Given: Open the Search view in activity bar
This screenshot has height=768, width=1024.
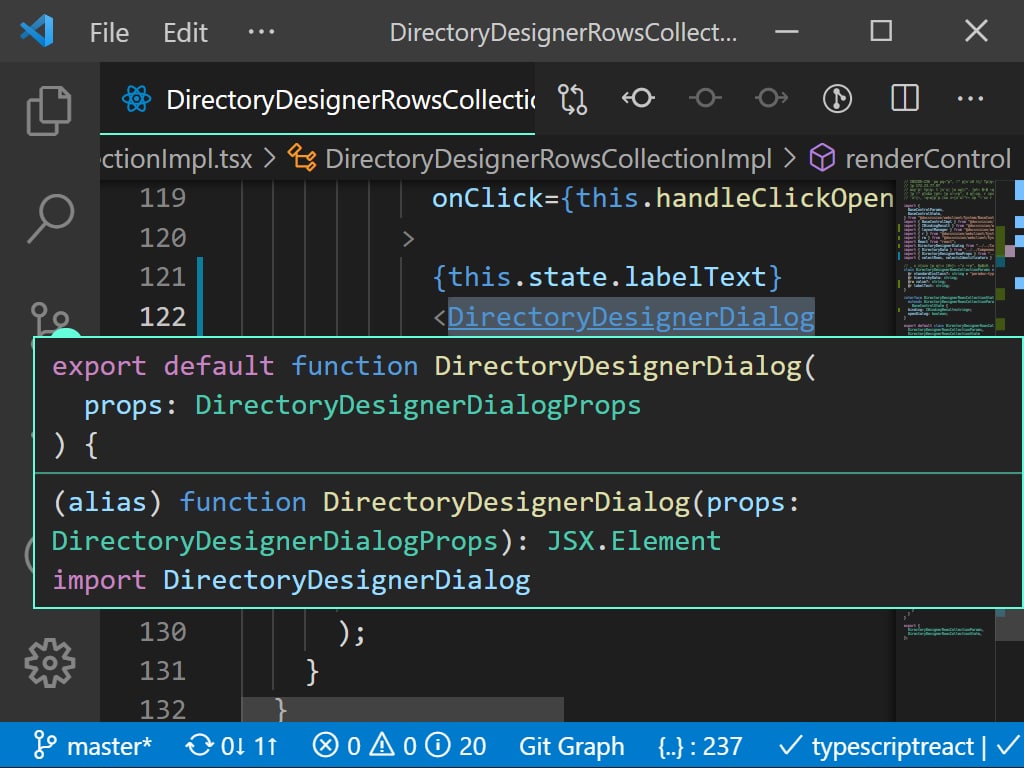Looking at the screenshot, I should [49, 217].
